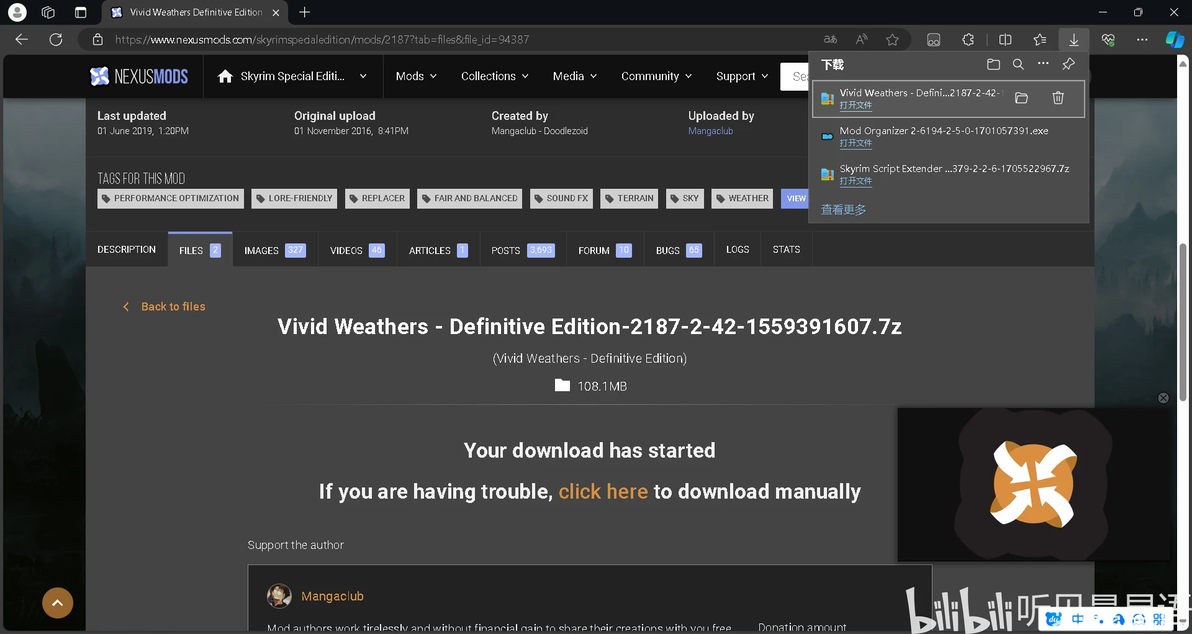Open Workspaces icon in the title bar
This screenshot has width=1192, height=634.
[49, 12]
